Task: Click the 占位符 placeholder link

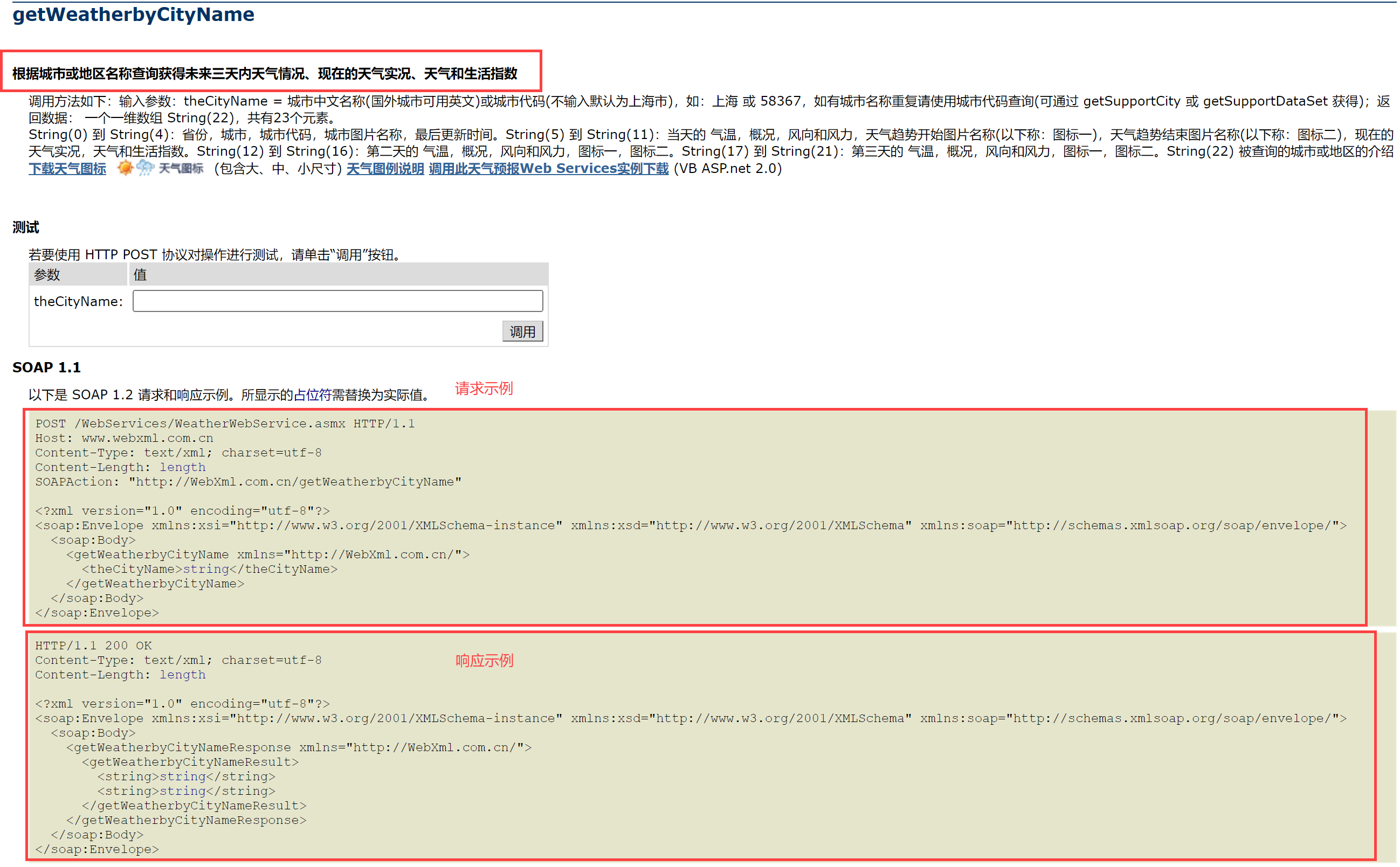Action: pyautogui.click(x=312, y=394)
